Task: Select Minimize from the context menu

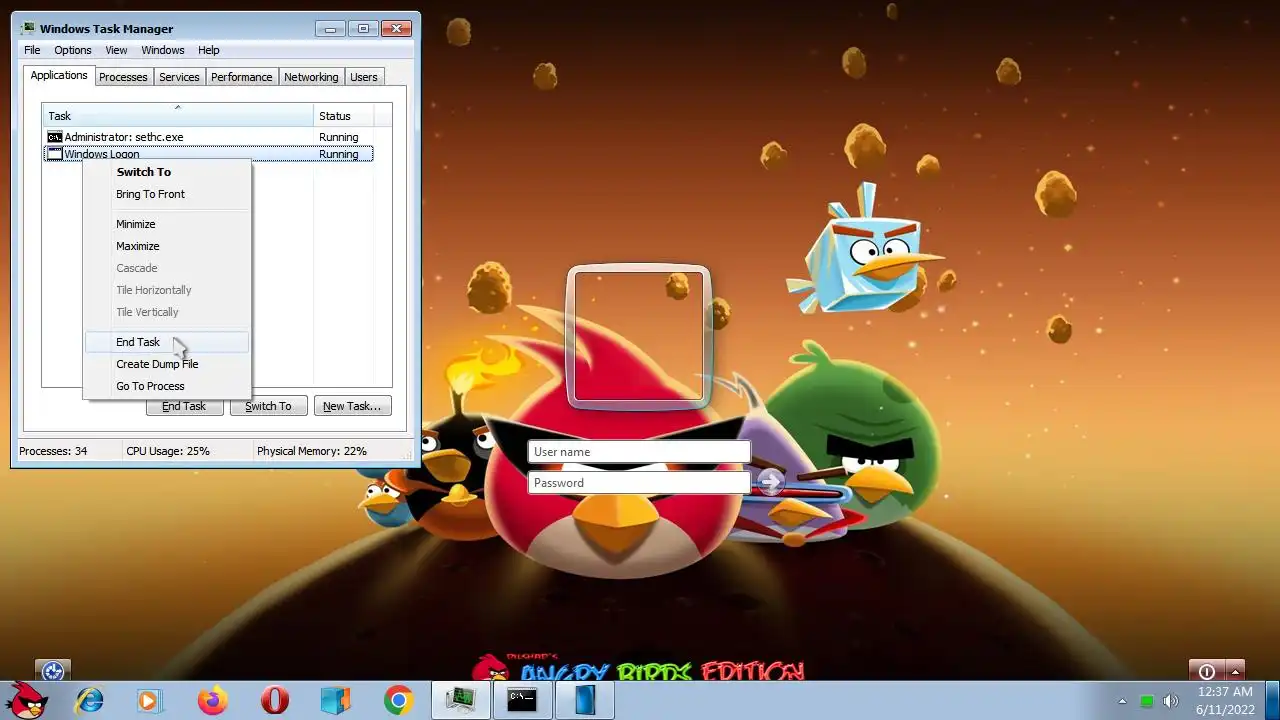Action: 167,224
